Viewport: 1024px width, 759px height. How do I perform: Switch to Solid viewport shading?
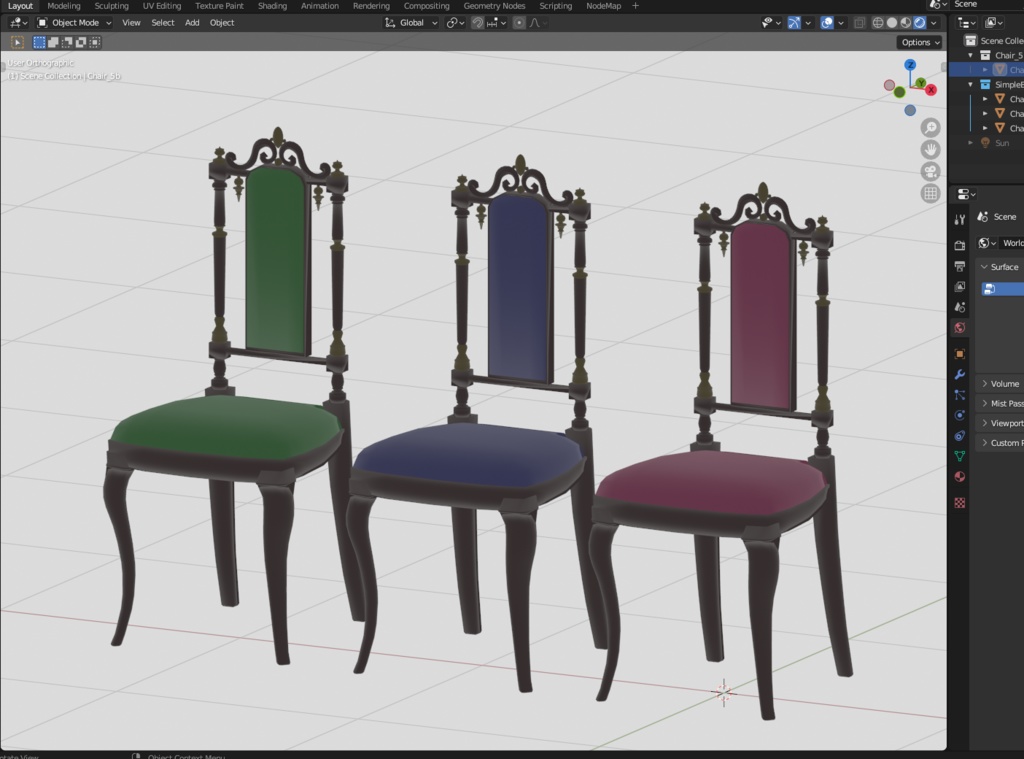point(892,22)
